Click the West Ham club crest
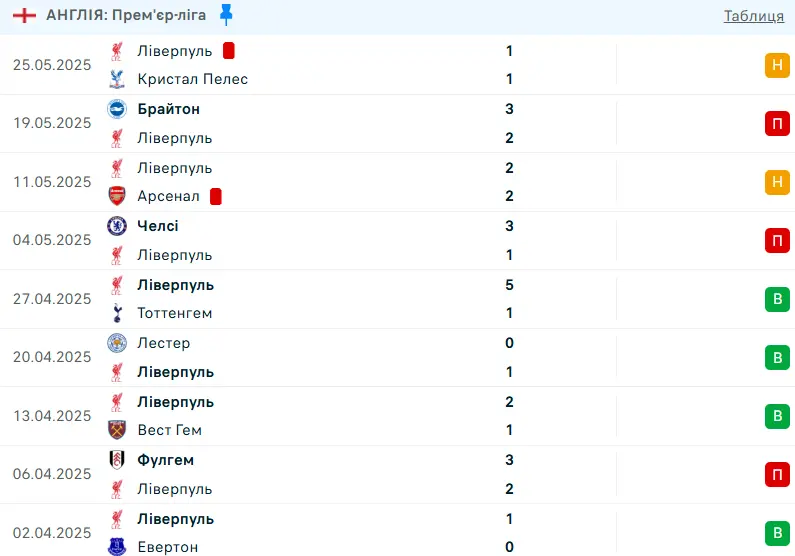The height and width of the screenshot is (556, 795). click(x=117, y=430)
